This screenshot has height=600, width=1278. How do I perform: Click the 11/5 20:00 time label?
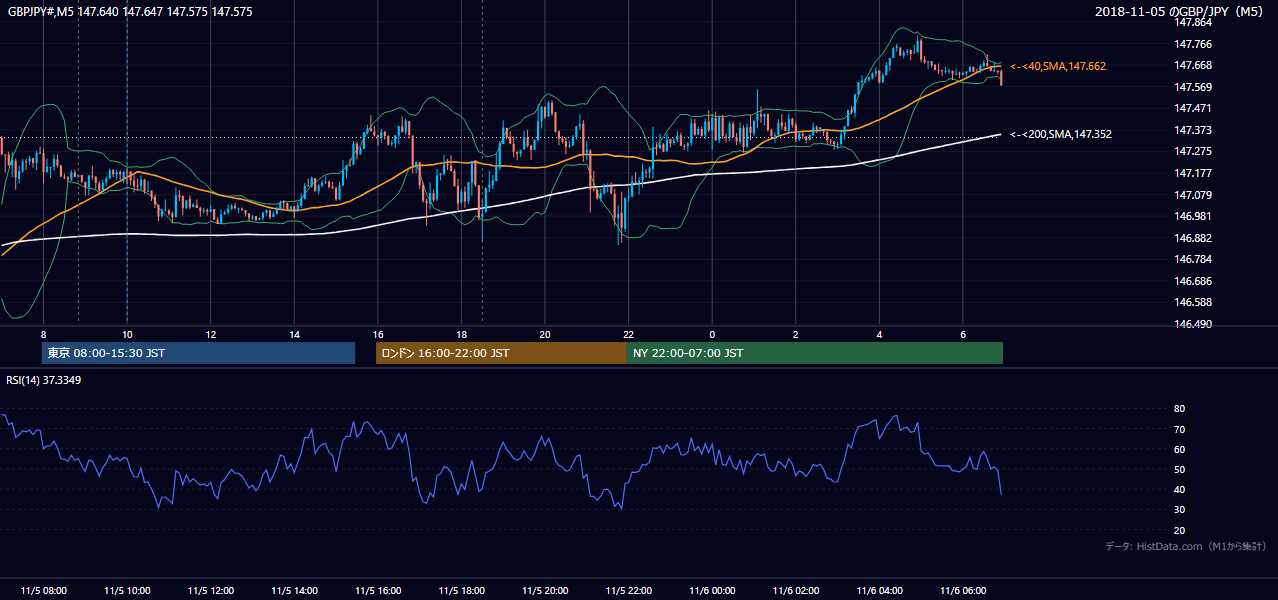[x=545, y=591]
